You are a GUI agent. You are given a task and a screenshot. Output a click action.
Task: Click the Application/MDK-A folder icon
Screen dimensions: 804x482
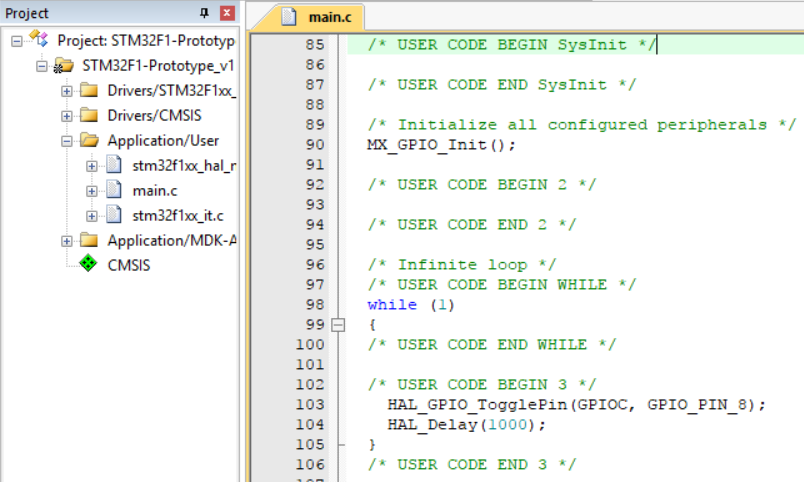pyautogui.click(x=89, y=240)
